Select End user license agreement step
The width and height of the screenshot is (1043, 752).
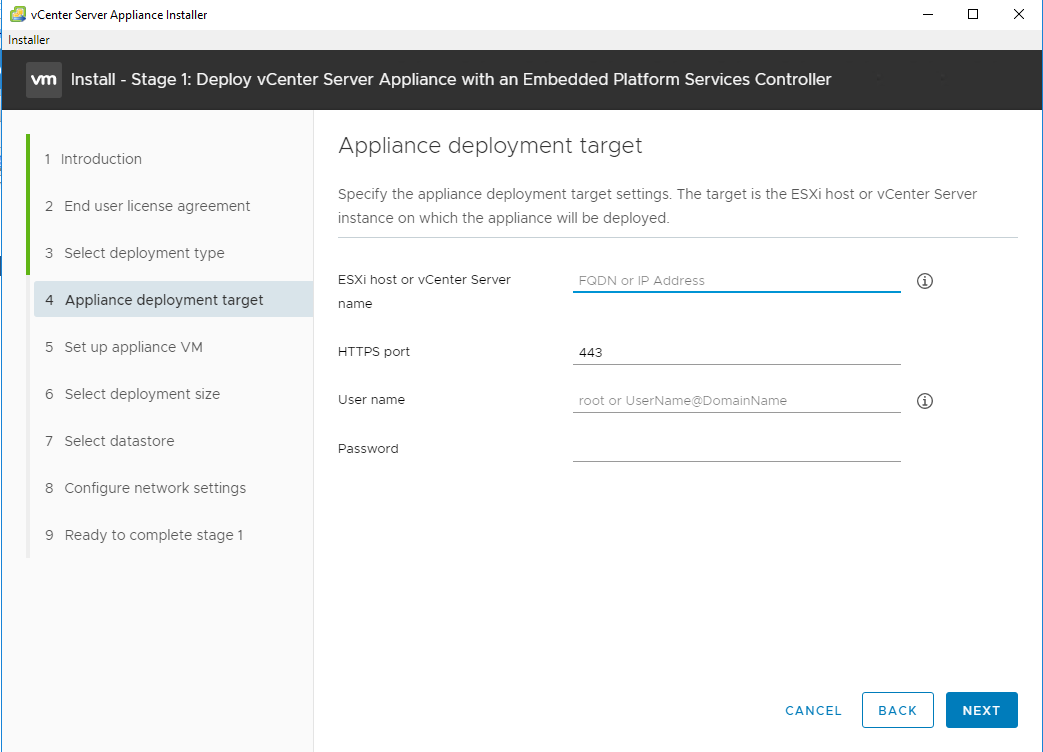[157, 206]
